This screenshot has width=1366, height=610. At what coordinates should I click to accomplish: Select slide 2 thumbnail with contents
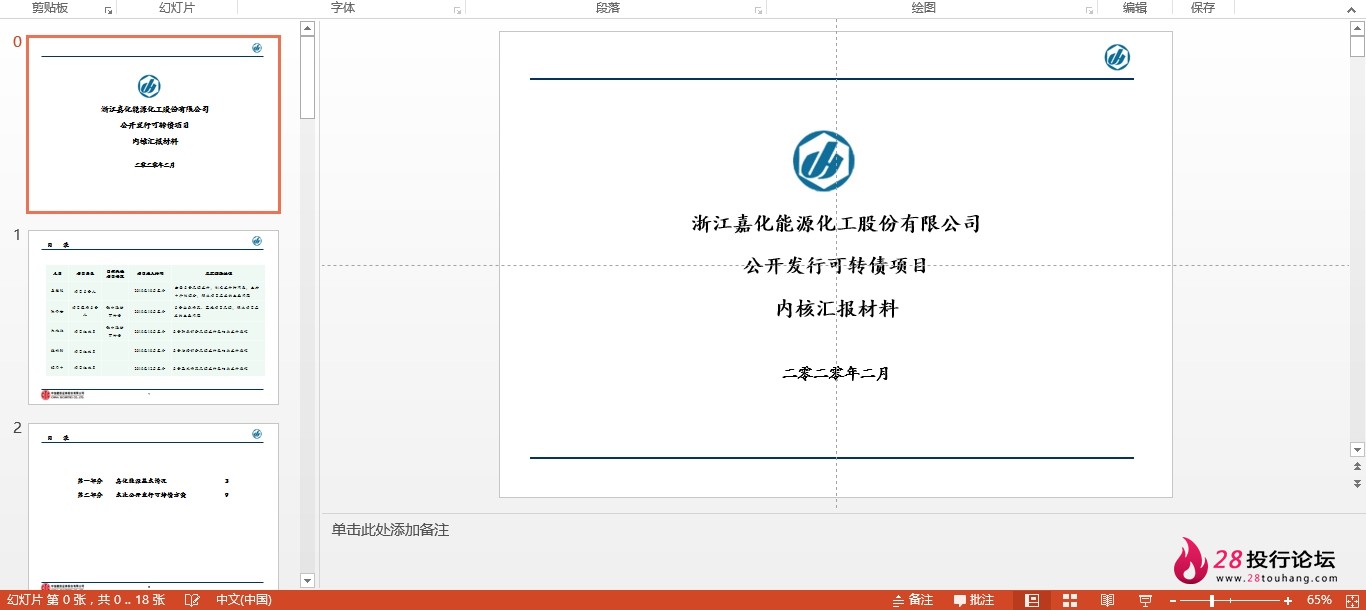[x=153, y=505]
